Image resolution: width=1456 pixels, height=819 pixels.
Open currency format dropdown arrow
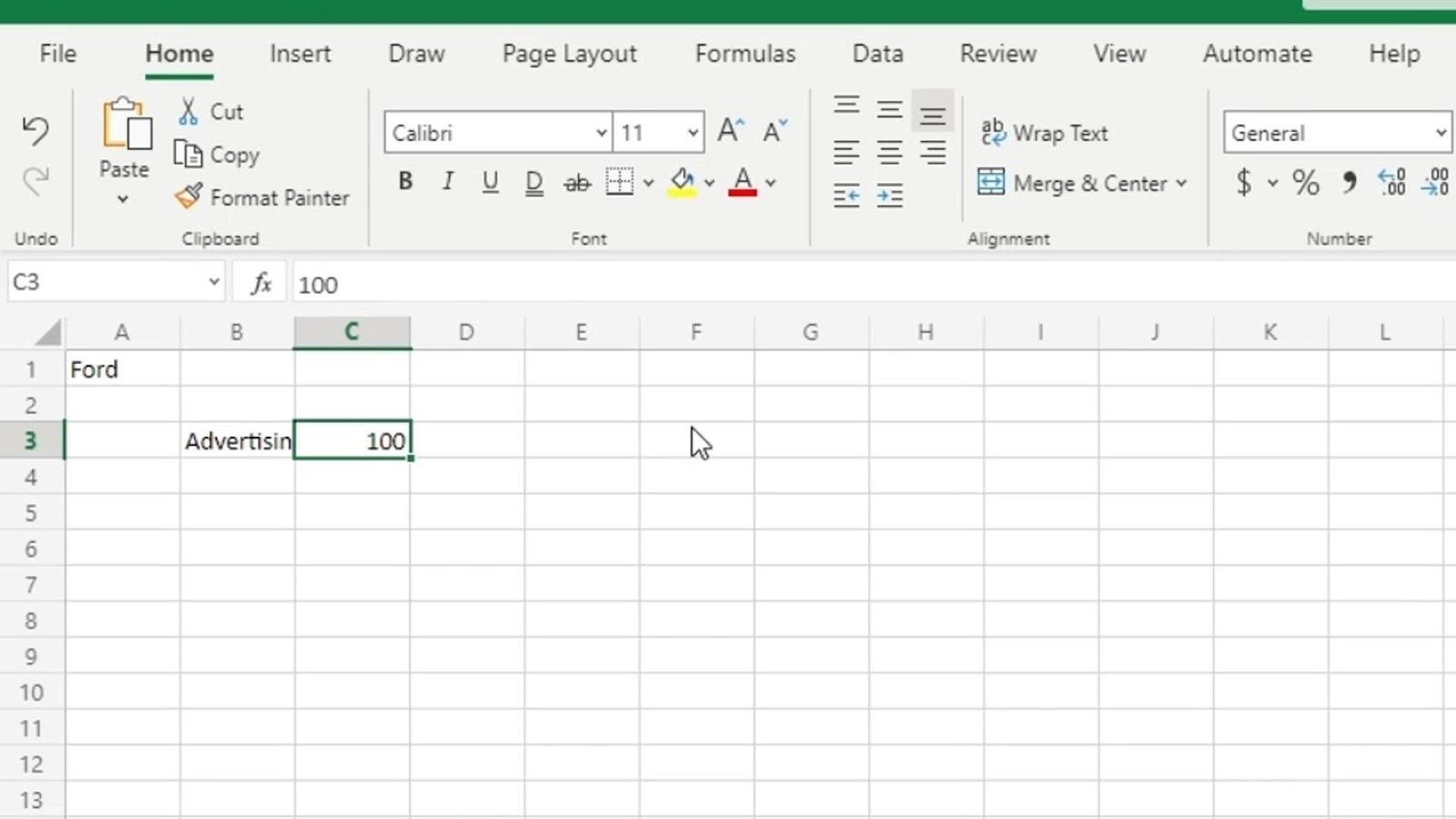click(1272, 183)
